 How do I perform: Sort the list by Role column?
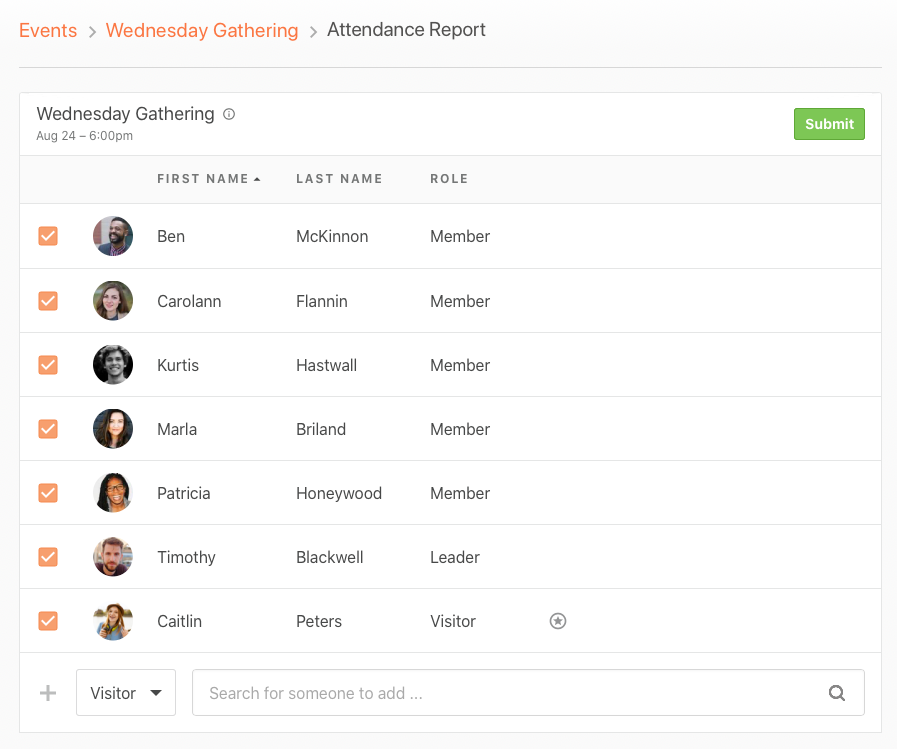coord(449,179)
